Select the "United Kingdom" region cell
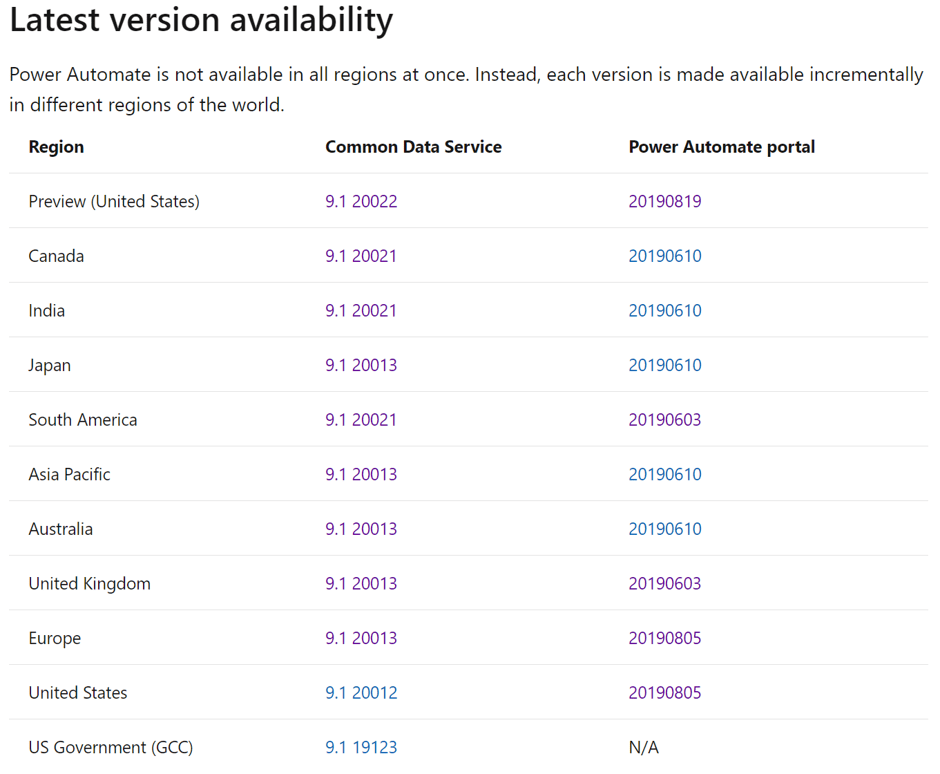Image resolution: width=940 pixels, height=774 pixels. pos(90,583)
